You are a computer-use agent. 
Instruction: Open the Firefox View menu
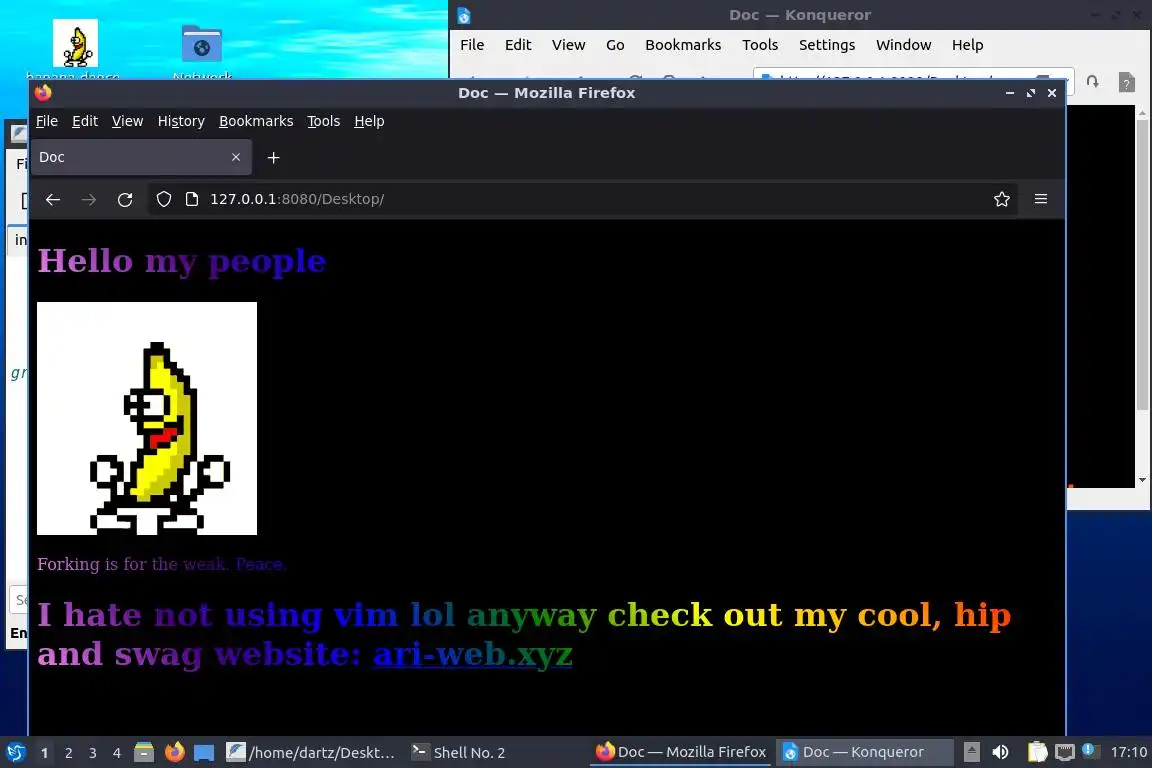click(x=127, y=121)
